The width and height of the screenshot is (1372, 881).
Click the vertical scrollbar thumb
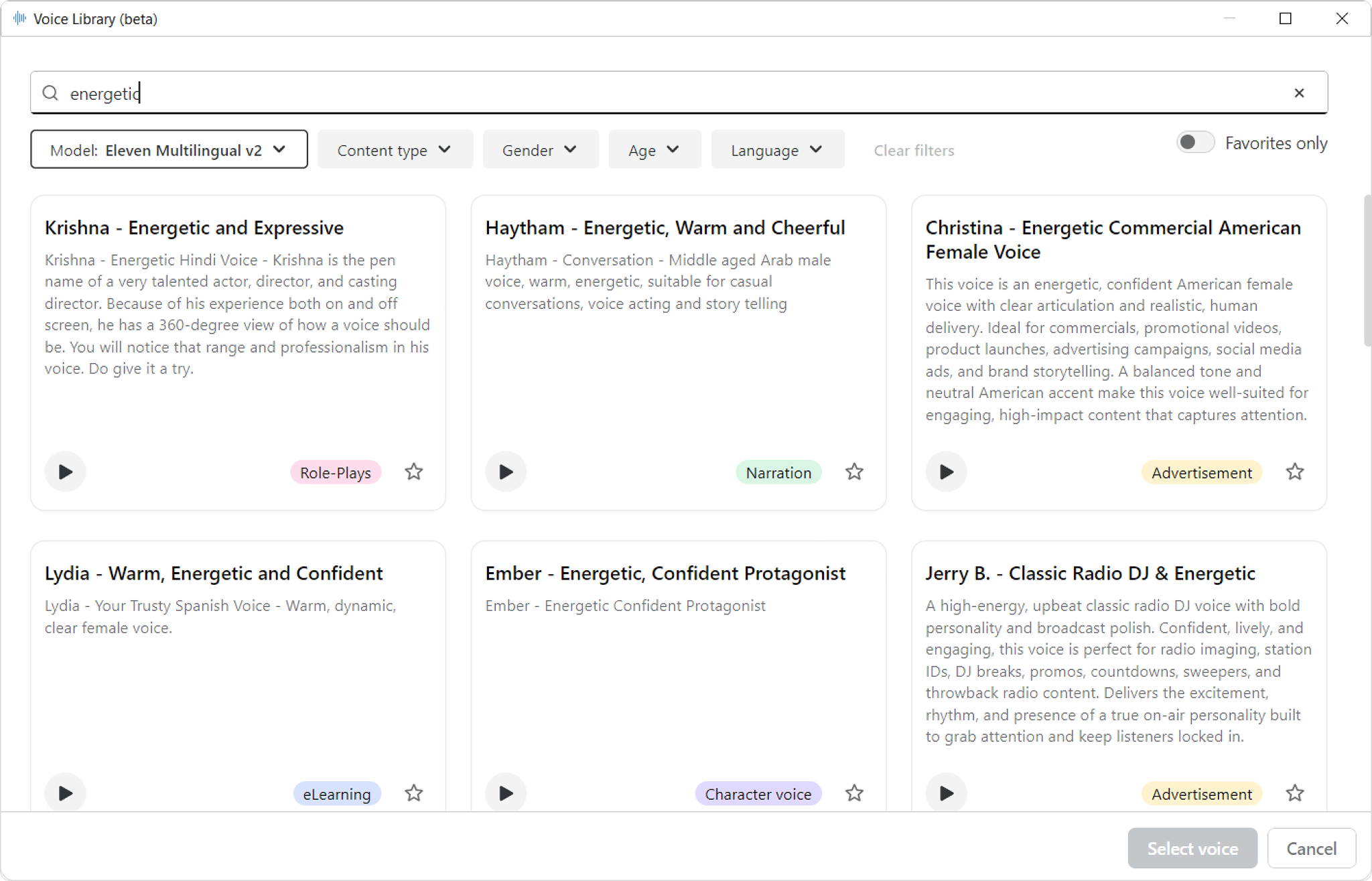pyautogui.click(x=1367, y=271)
